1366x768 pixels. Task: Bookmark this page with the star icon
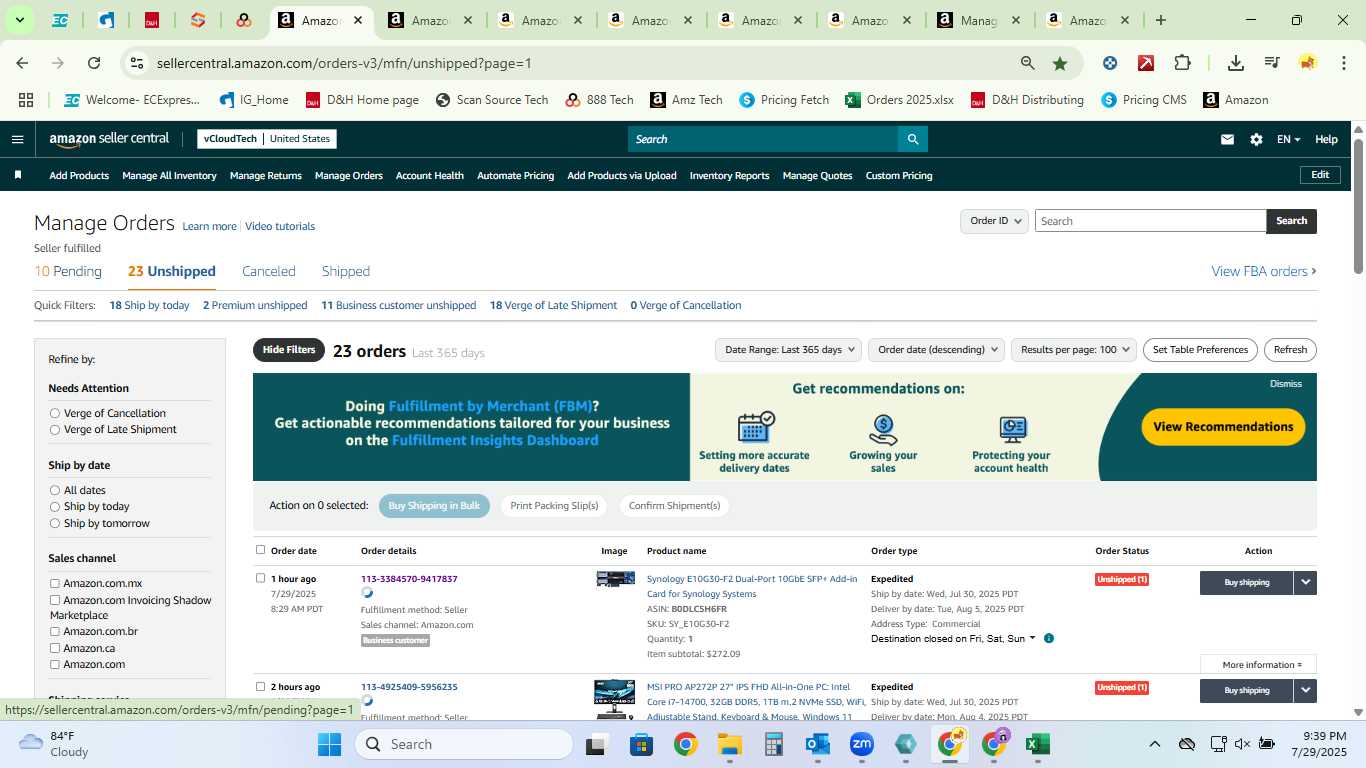tap(1060, 63)
